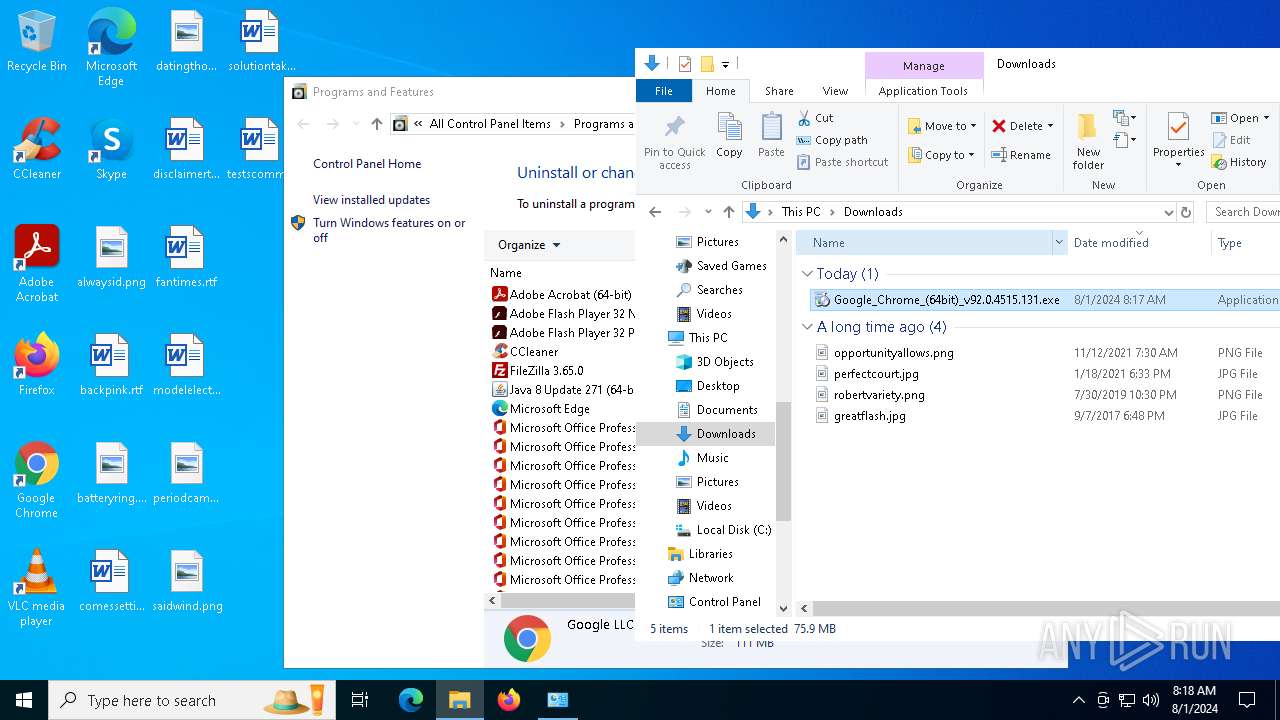
Task: Click the Pin to Quick access icon
Action: [x=674, y=140]
